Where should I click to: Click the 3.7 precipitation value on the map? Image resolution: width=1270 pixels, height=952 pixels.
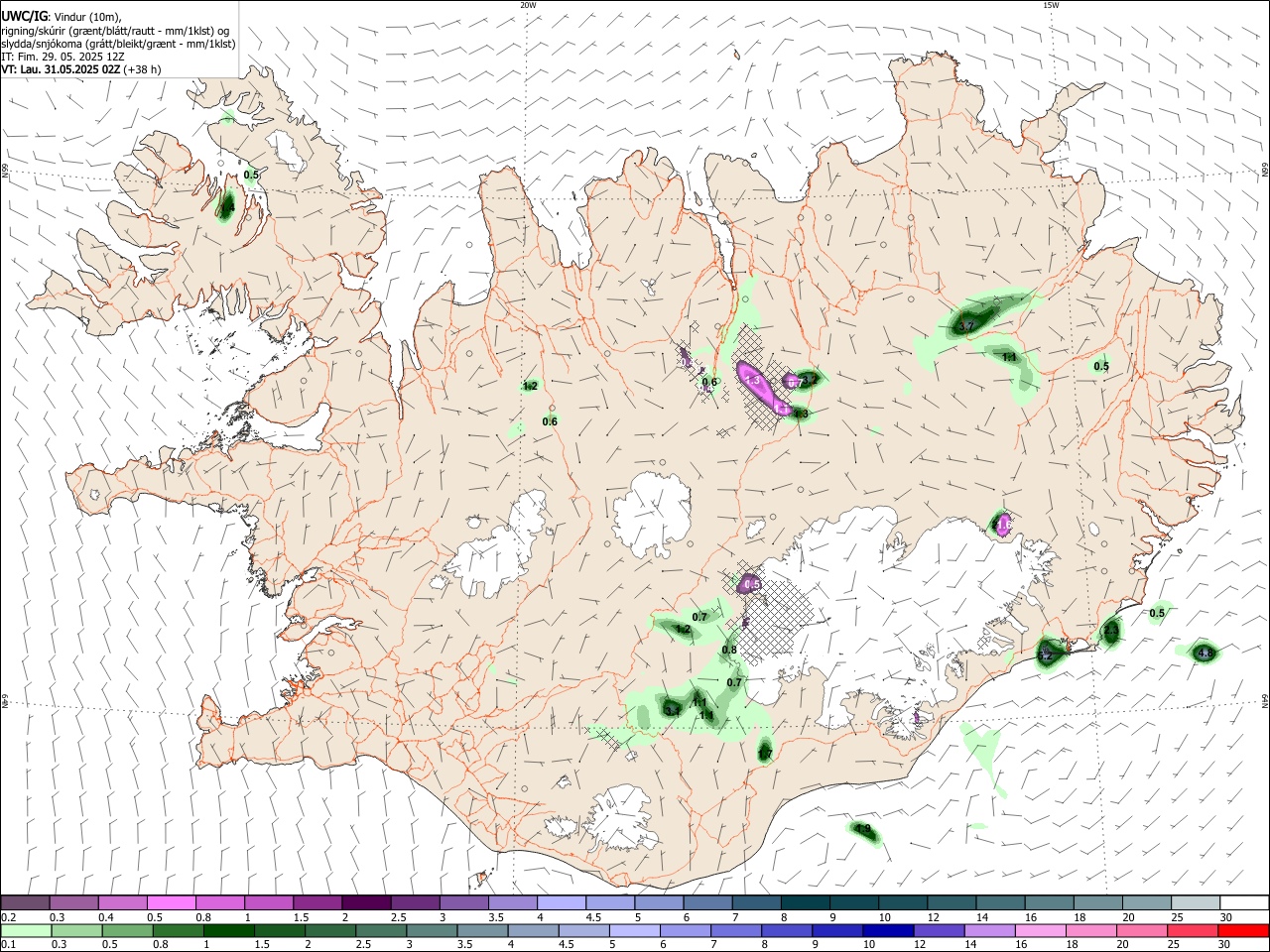966,326
